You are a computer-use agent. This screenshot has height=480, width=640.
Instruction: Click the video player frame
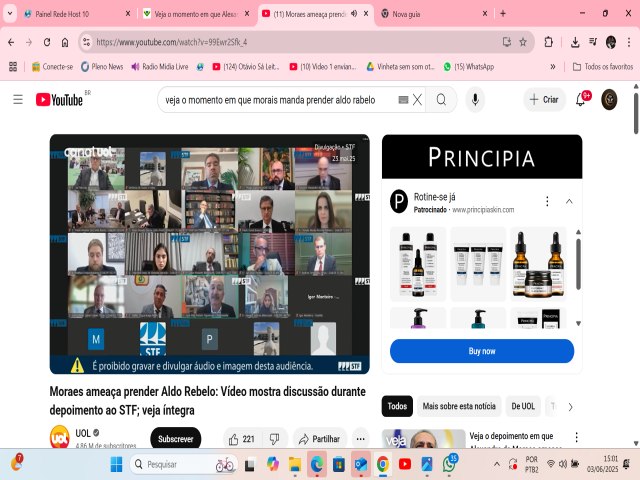coord(209,254)
